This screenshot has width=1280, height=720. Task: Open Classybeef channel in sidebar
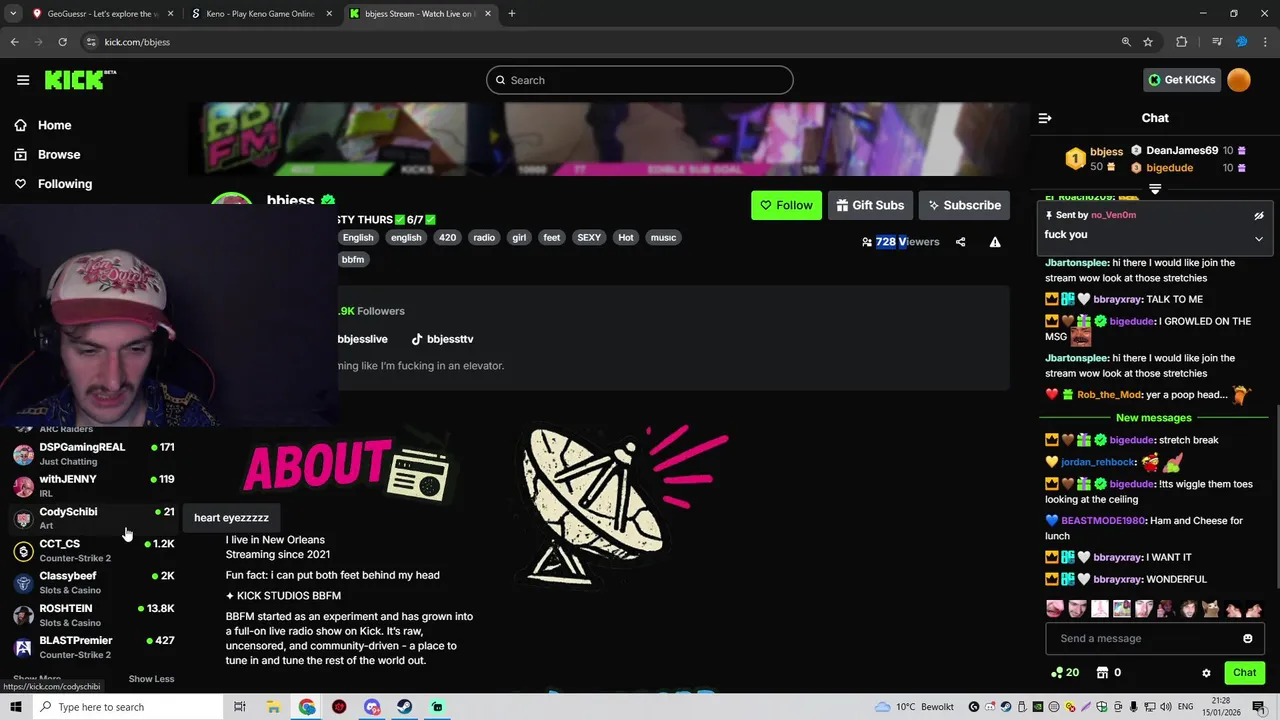[95, 582]
